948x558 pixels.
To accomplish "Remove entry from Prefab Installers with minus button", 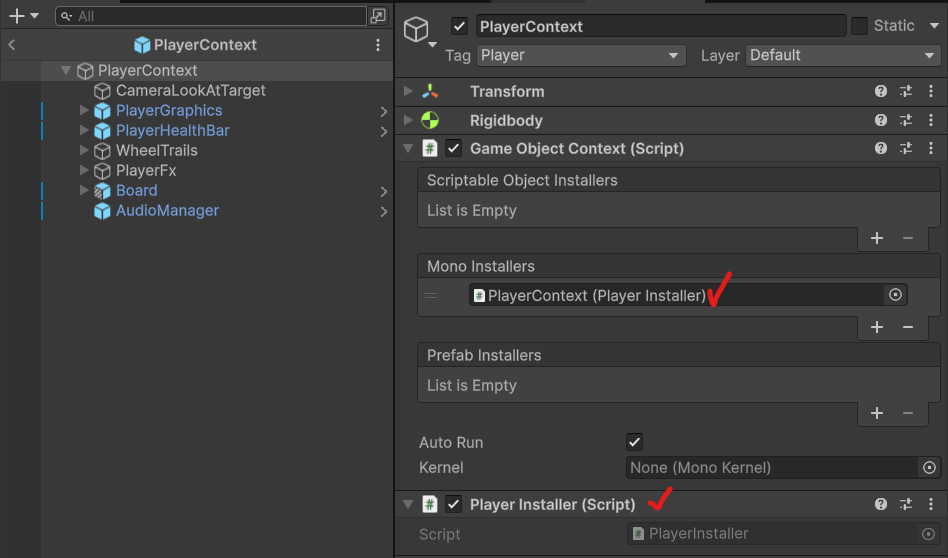I will coord(908,413).
